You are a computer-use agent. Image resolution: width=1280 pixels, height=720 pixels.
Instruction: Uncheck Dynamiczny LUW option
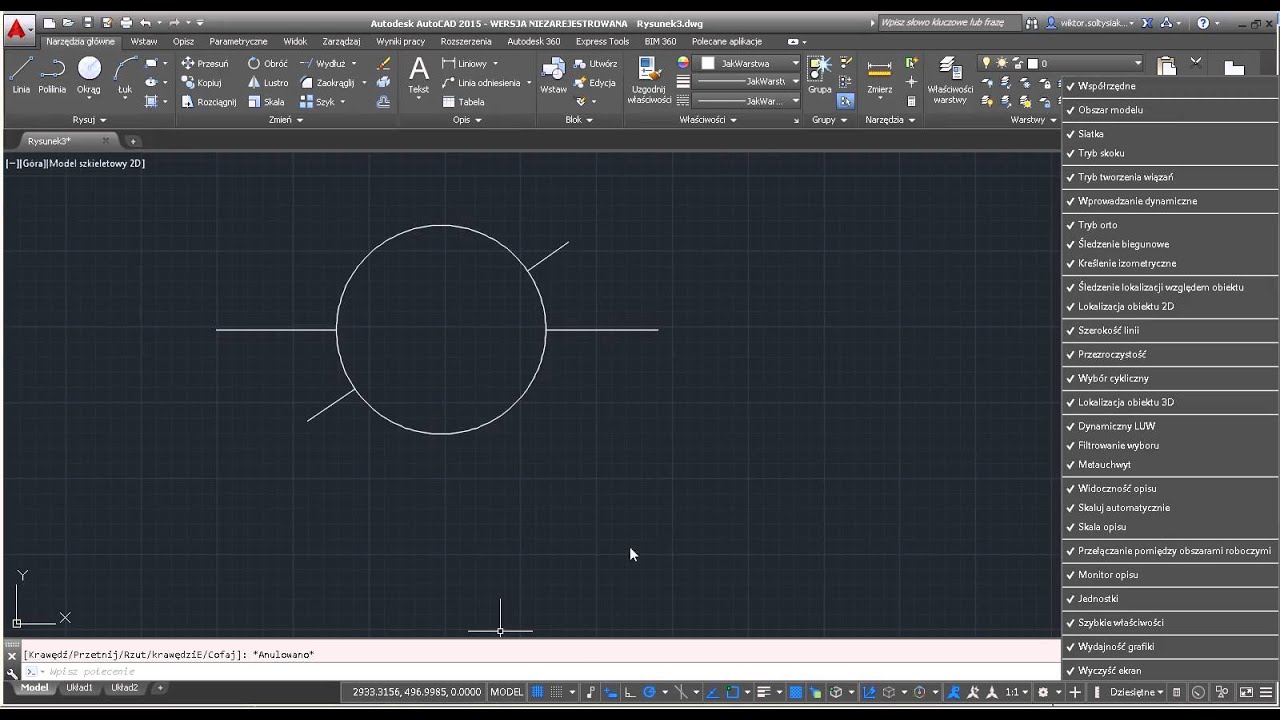point(1170,426)
